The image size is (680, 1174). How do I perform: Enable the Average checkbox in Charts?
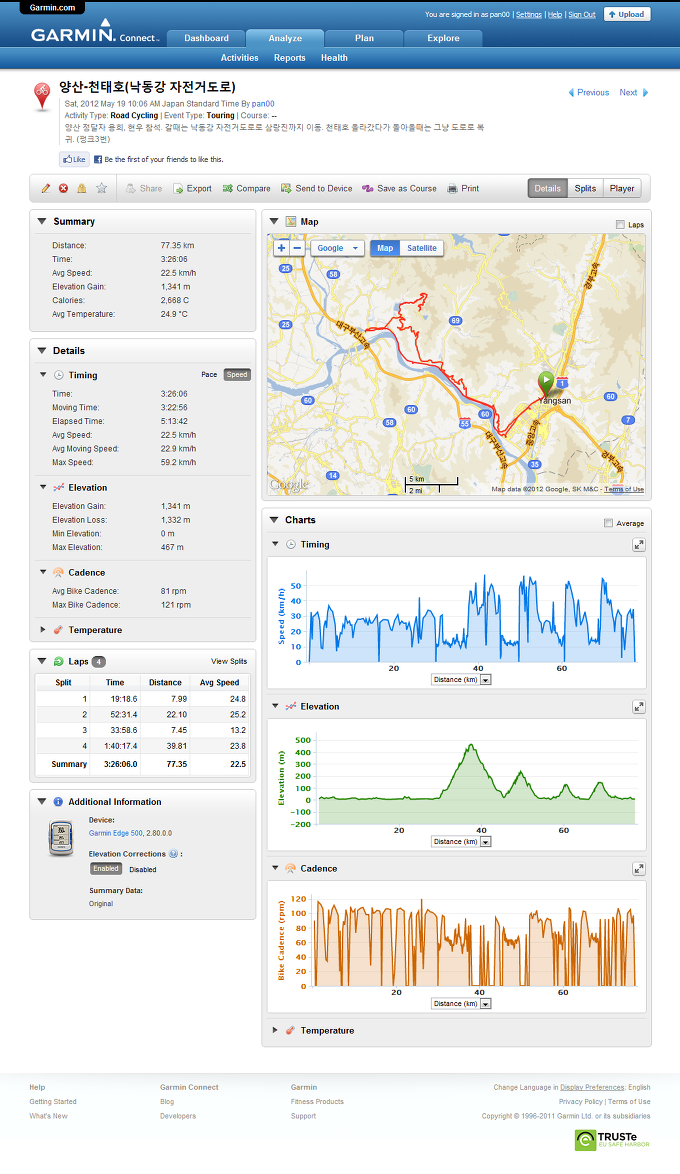608,523
